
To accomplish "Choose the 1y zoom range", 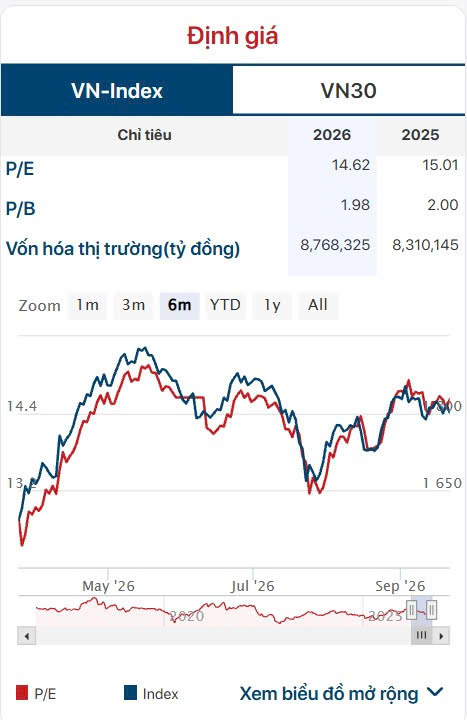I will [x=272, y=305].
